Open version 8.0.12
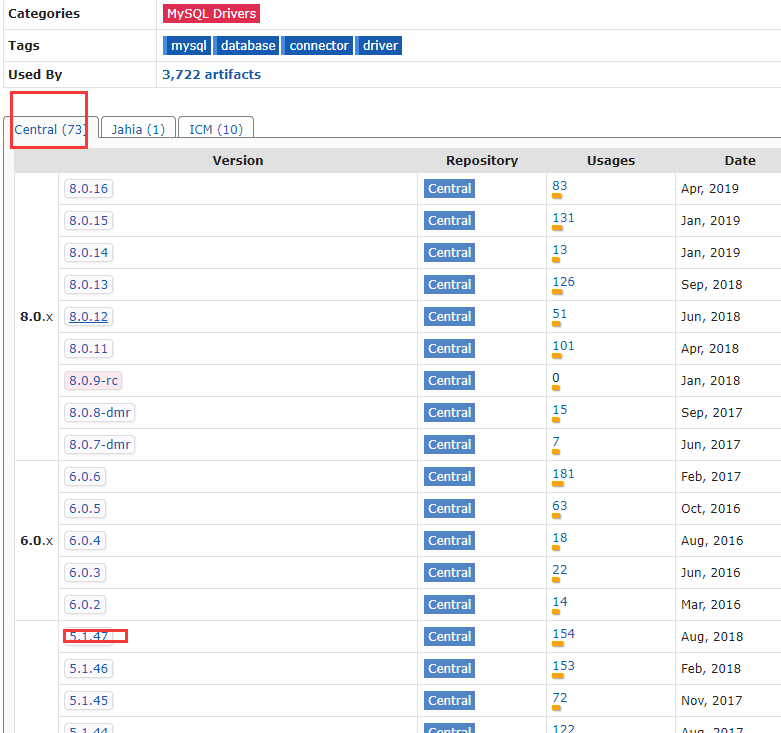Viewport: 781px width, 733px height. pyautogui.click(x=88, y=317)
